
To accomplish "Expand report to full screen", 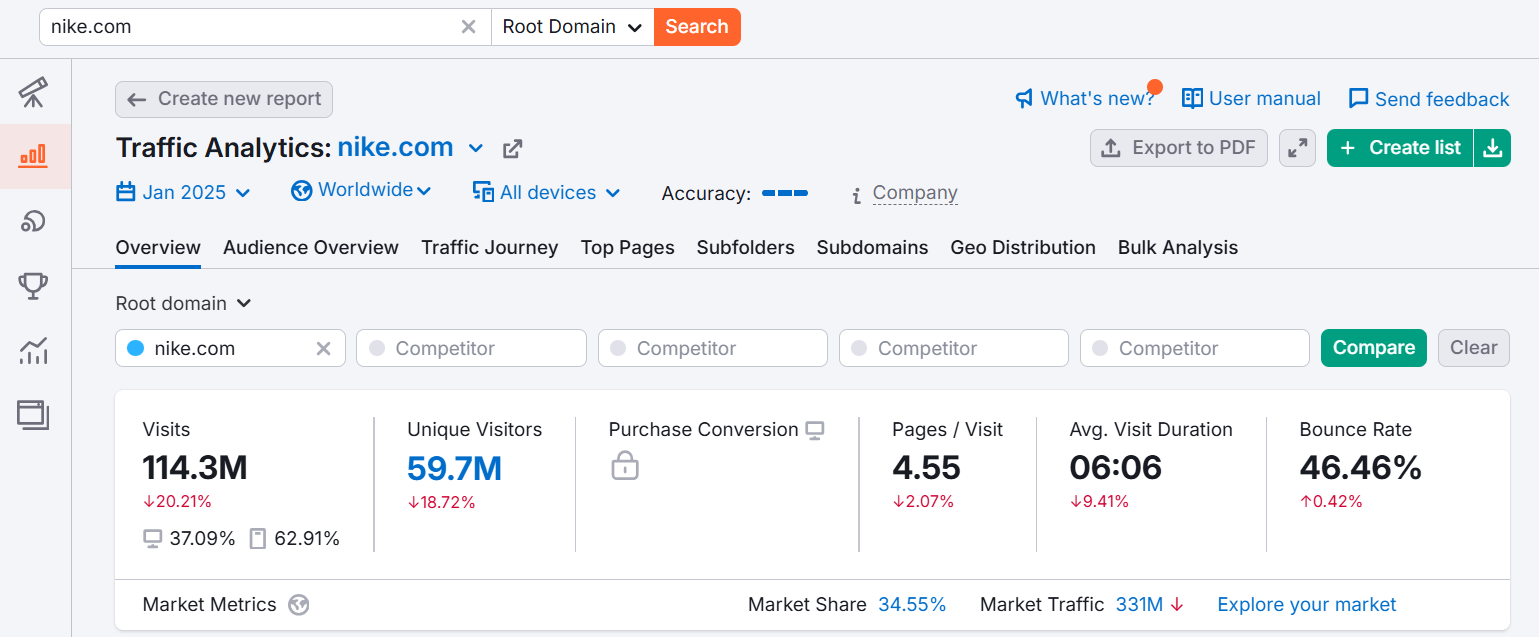I will [1297, 148].
